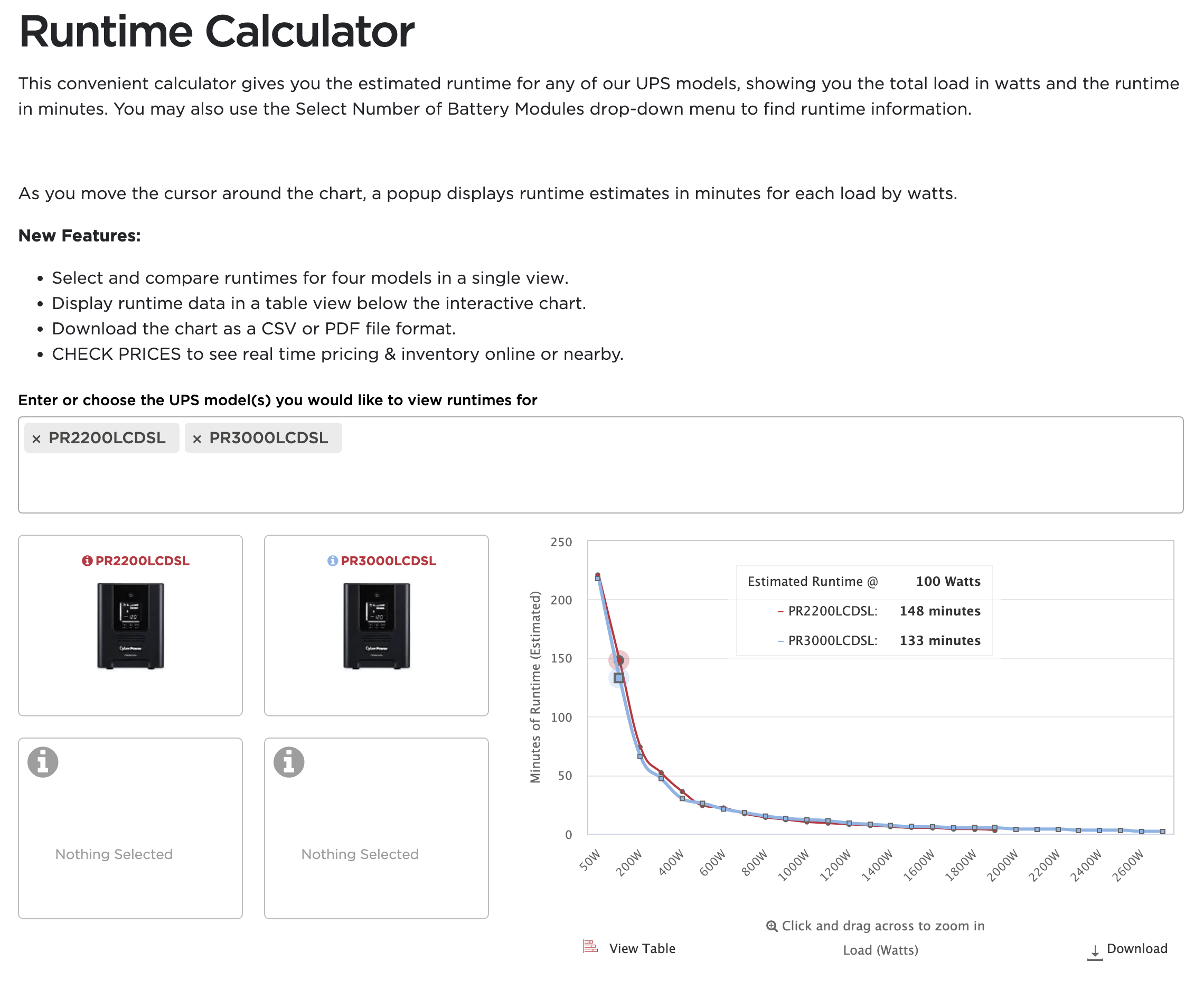Screen dimensions: 1204x989
Task: Remove PR2200LCDSL from selection
Action: (36, 436)
